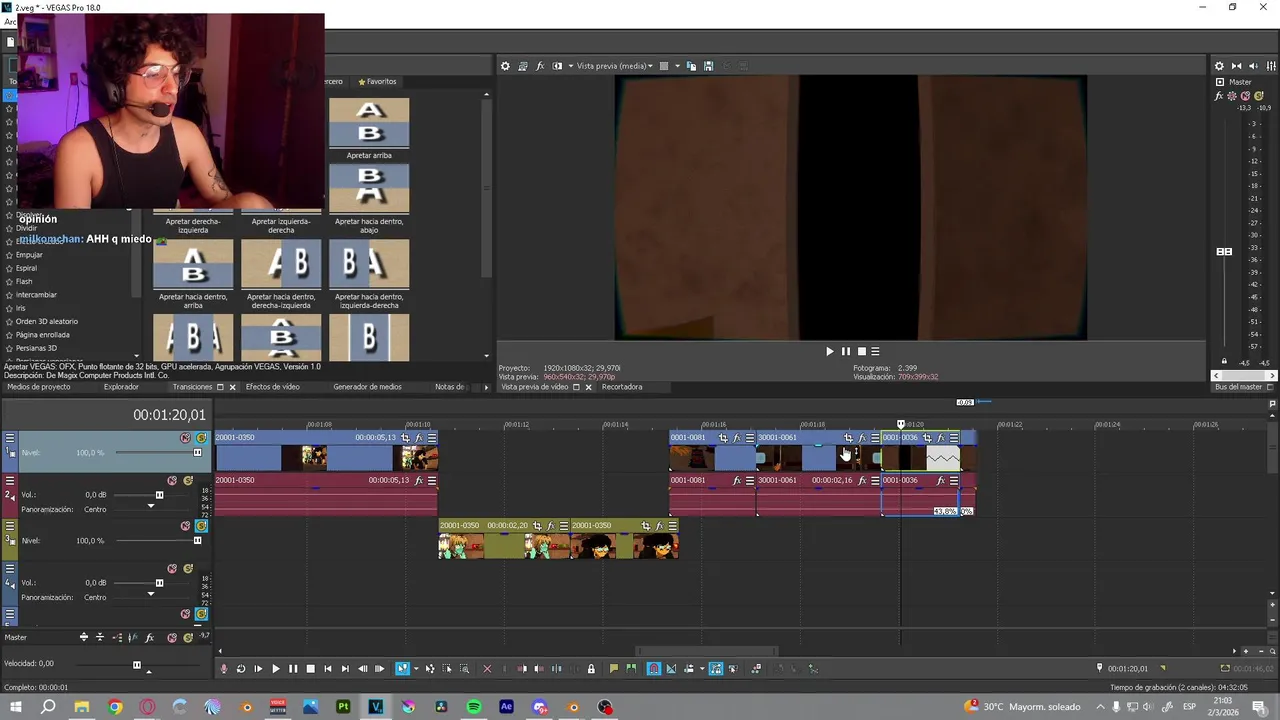This screenshot has height=720, width=1280.
Task: Open video preview project properties gear
Action: [505, 66]
